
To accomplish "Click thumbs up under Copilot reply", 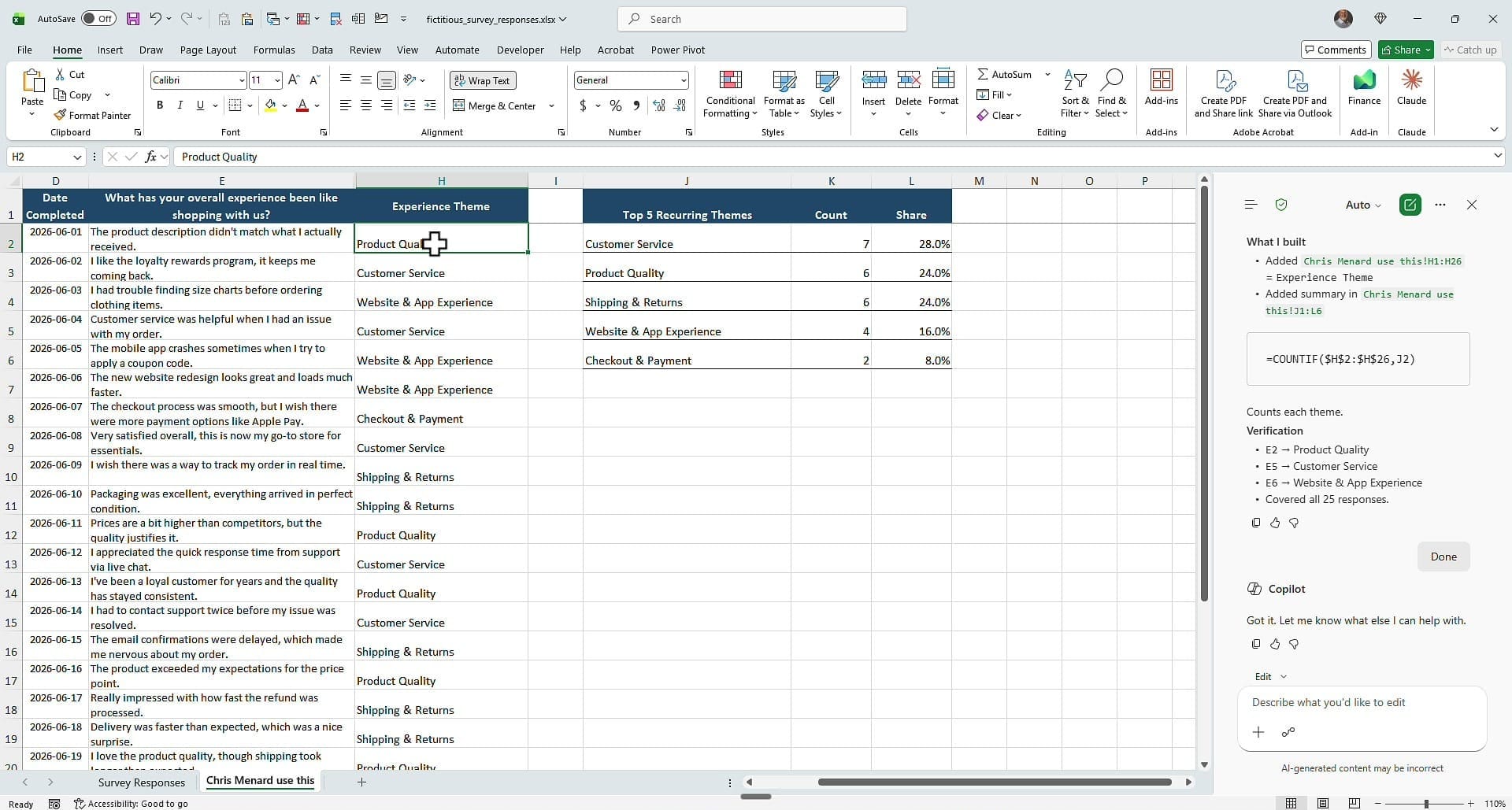I will [x=1275, y=644].
